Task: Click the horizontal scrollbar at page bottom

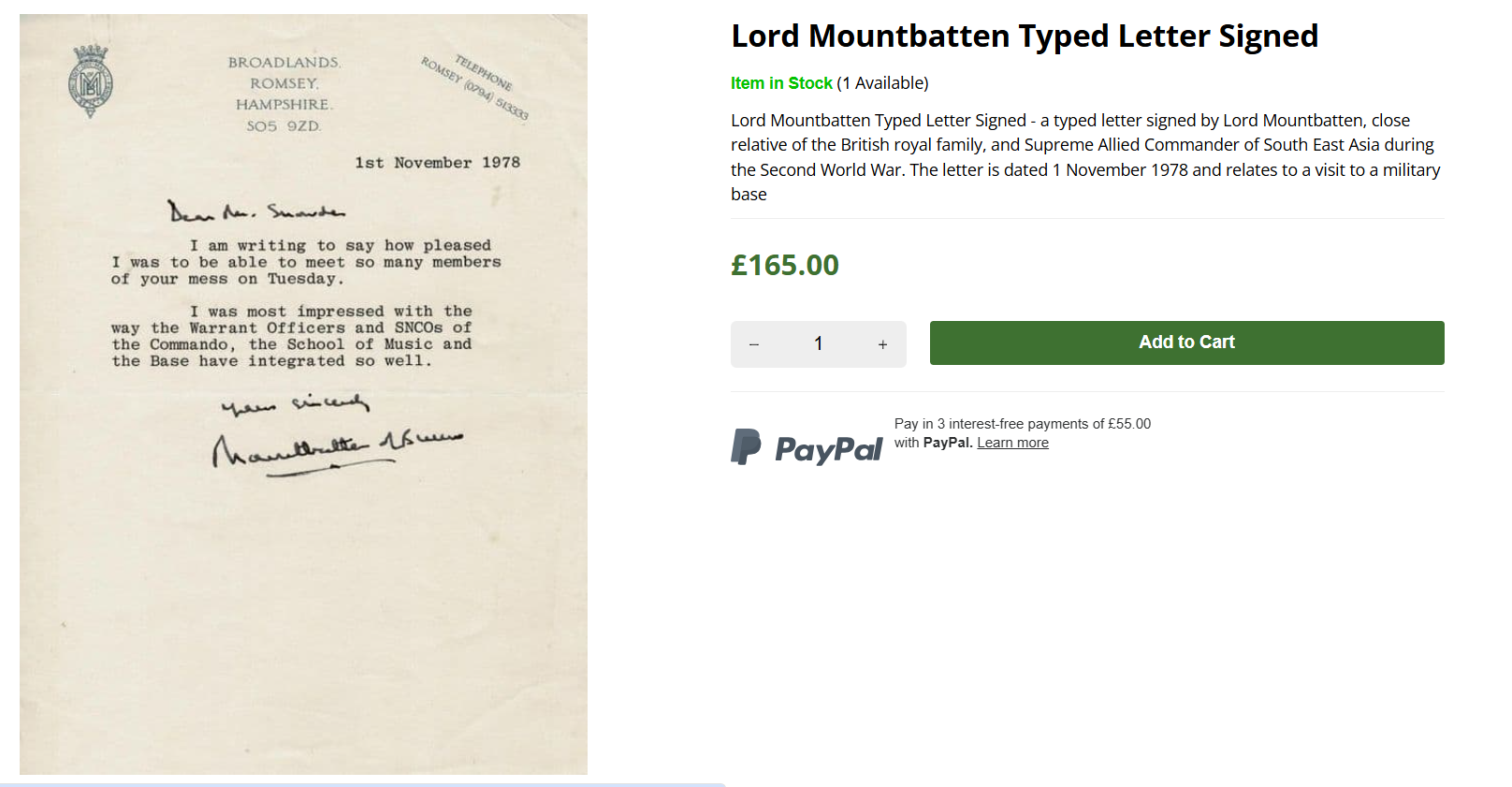Action: [363, 784]
